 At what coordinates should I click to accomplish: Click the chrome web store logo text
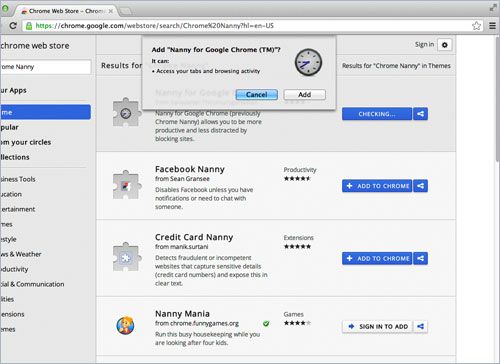(x=35, y=46)
